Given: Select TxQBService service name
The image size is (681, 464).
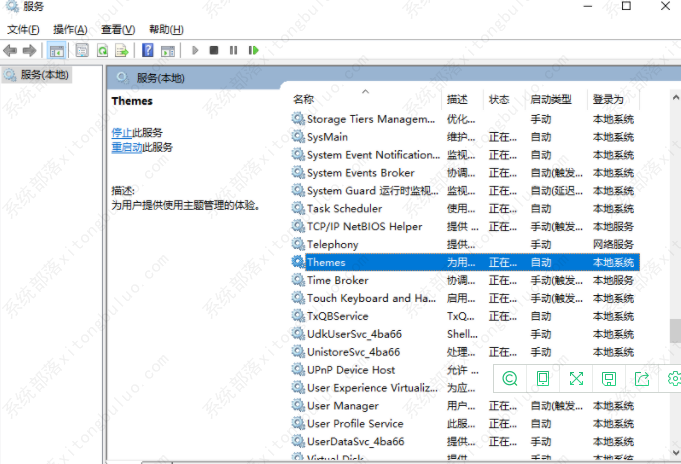Looking at the screenshot, I should point(337,316).
